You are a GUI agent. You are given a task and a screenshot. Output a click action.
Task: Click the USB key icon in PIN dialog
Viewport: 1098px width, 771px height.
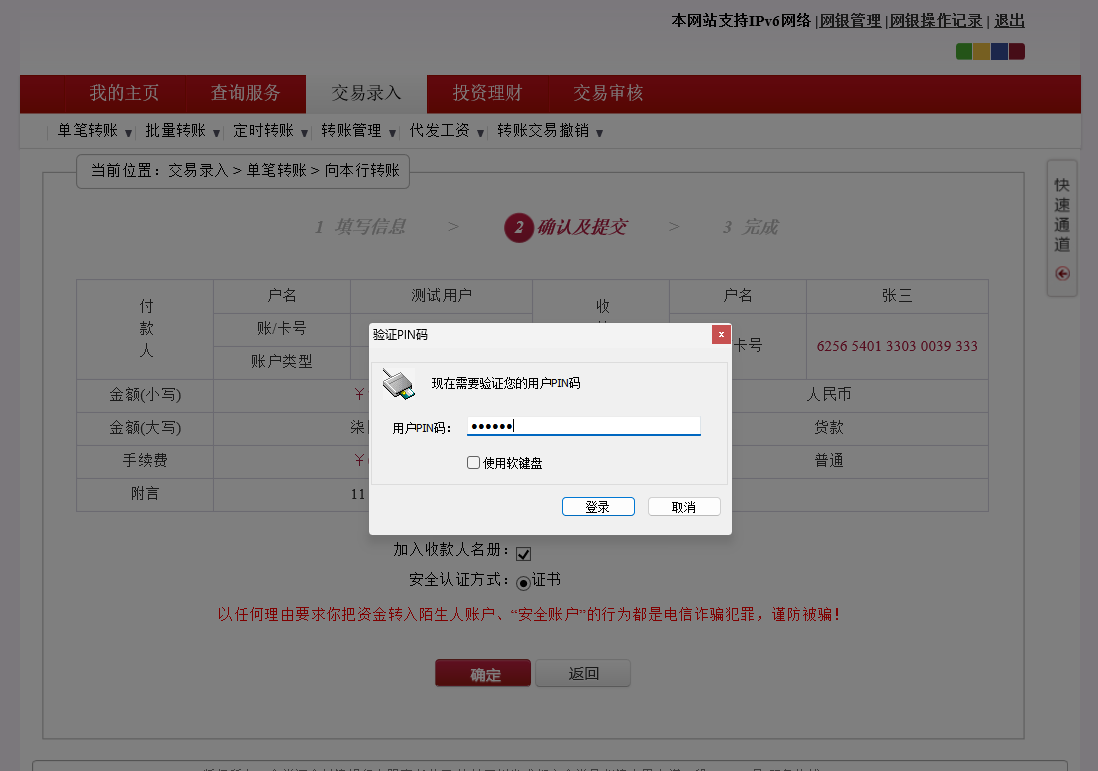click(398, 383)
